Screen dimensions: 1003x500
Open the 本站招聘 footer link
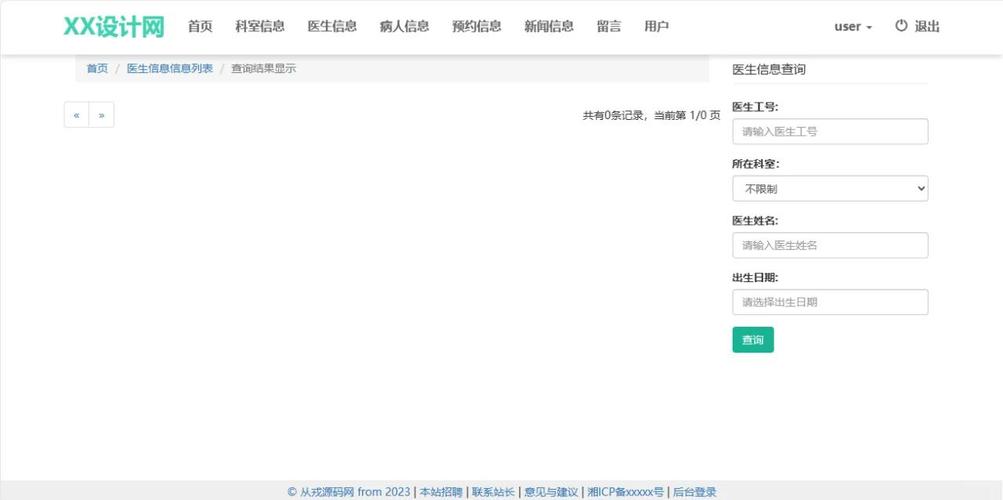coord(441,492)
